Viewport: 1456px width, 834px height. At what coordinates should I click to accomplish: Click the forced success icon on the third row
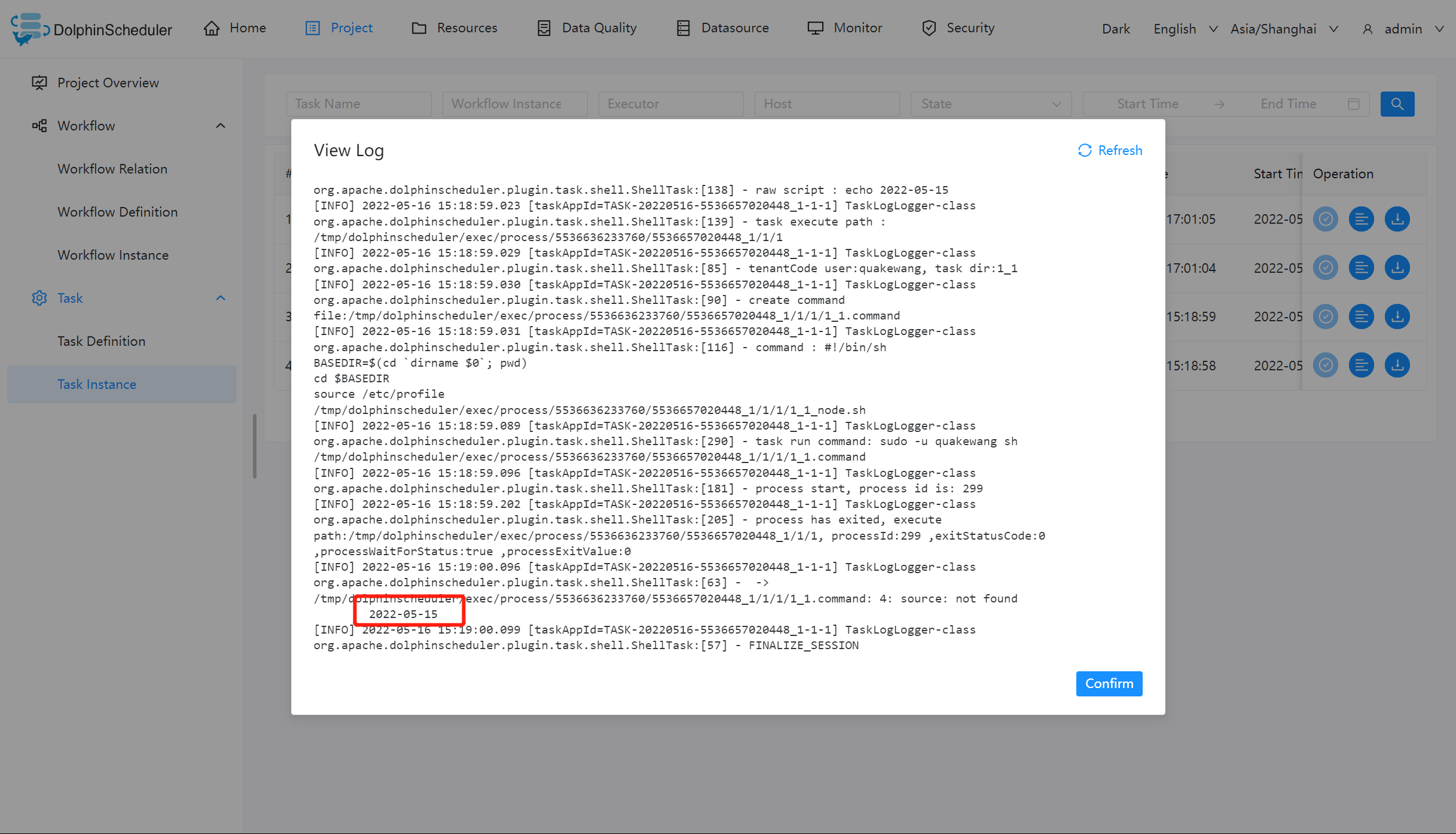(x=1325, y=316)
